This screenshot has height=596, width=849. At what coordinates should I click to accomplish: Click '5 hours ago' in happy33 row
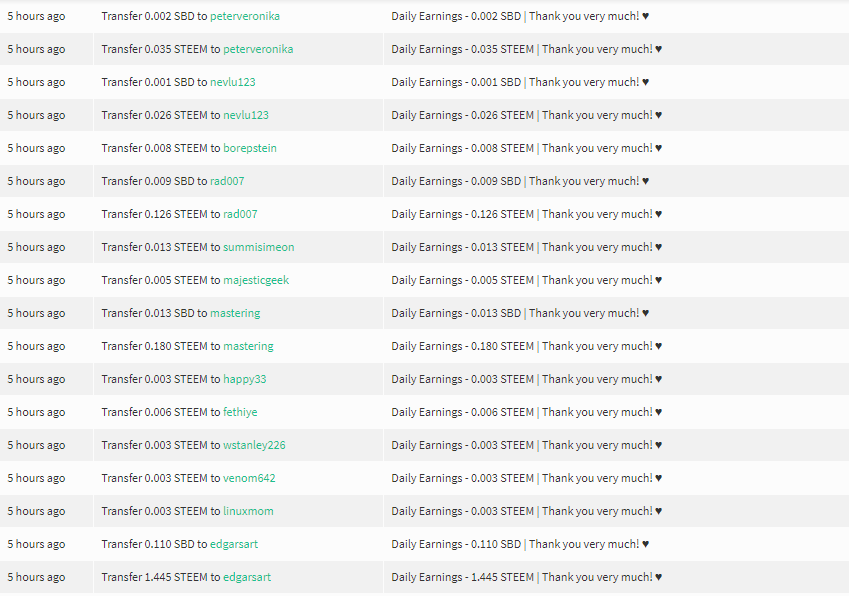36,379
